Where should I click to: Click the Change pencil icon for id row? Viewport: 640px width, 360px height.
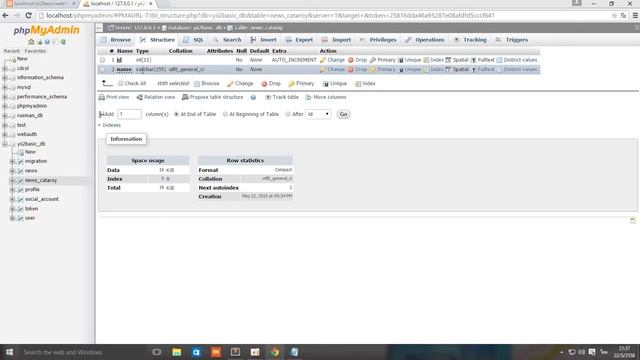click(323, 60)
